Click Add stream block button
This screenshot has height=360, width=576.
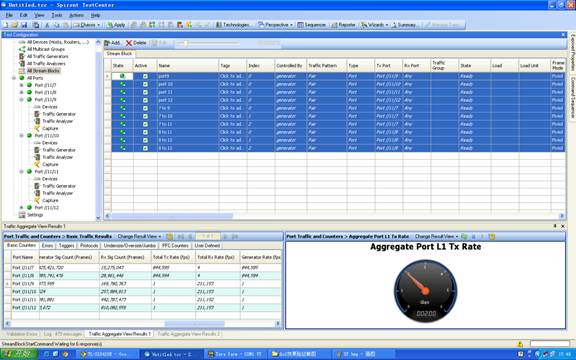(x=112, y=43)
